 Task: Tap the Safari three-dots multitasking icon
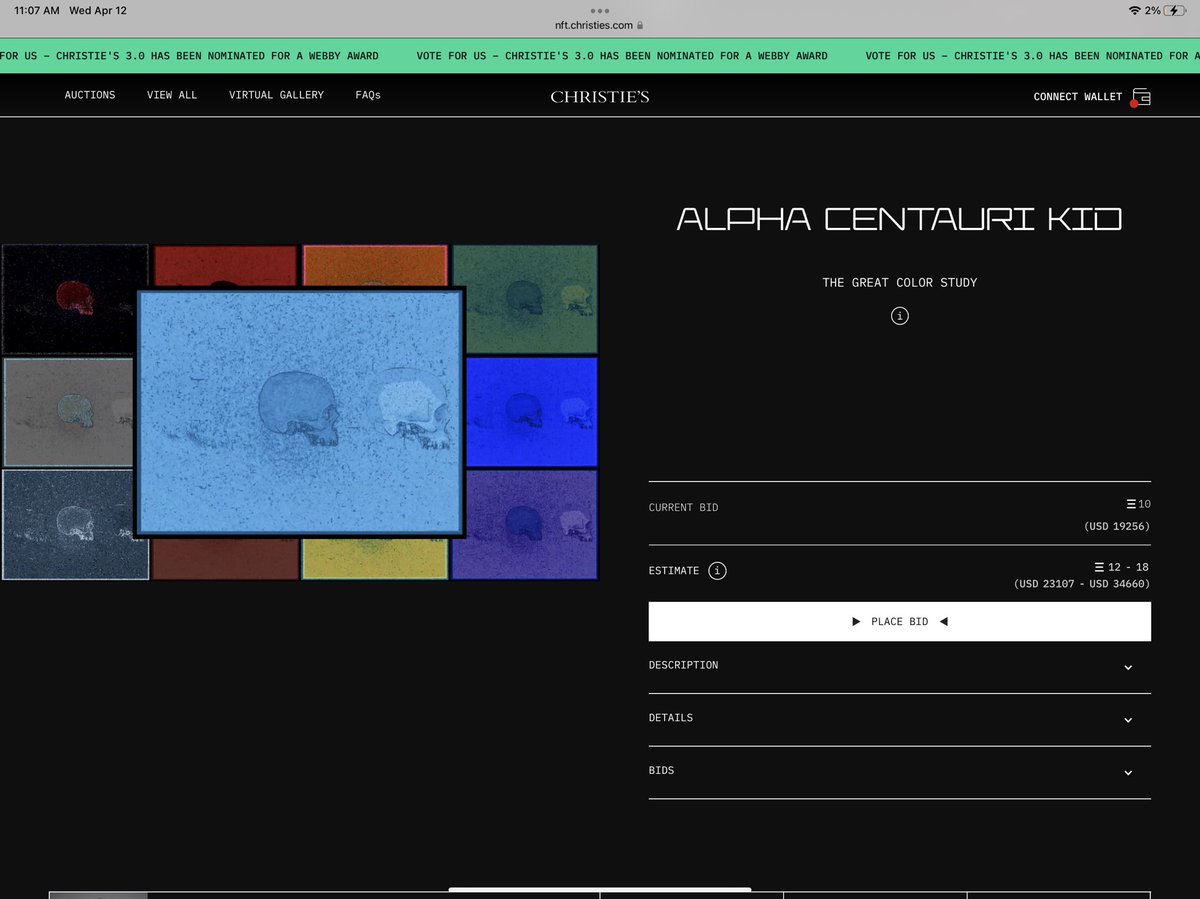click(x=600, y=10)
